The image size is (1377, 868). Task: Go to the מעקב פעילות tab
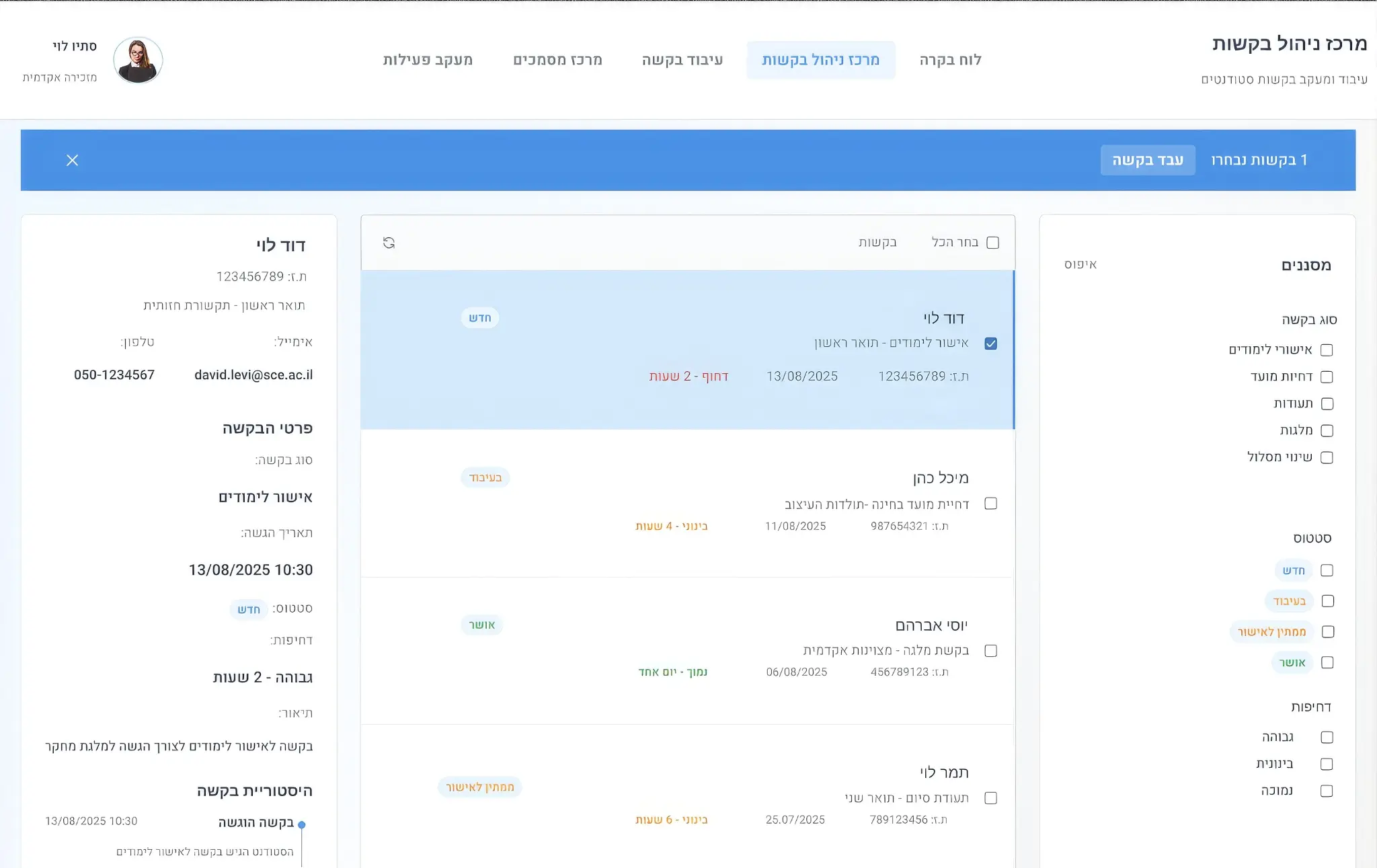pos(428,59)
